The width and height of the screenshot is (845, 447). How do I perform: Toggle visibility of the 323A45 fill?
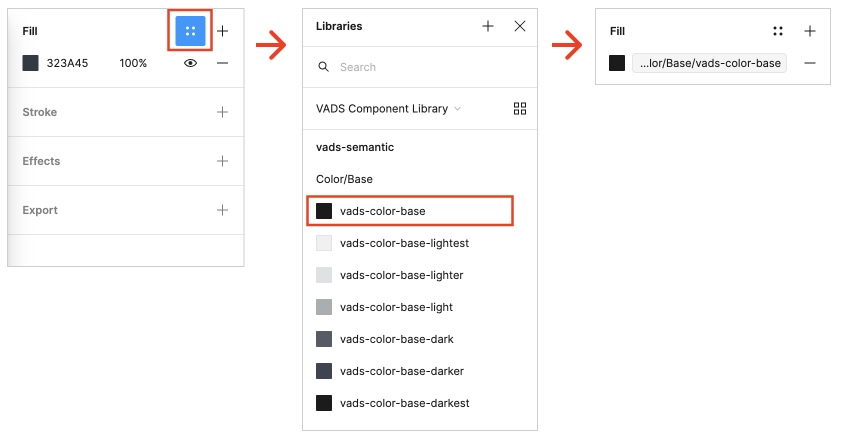pos(190,63)
